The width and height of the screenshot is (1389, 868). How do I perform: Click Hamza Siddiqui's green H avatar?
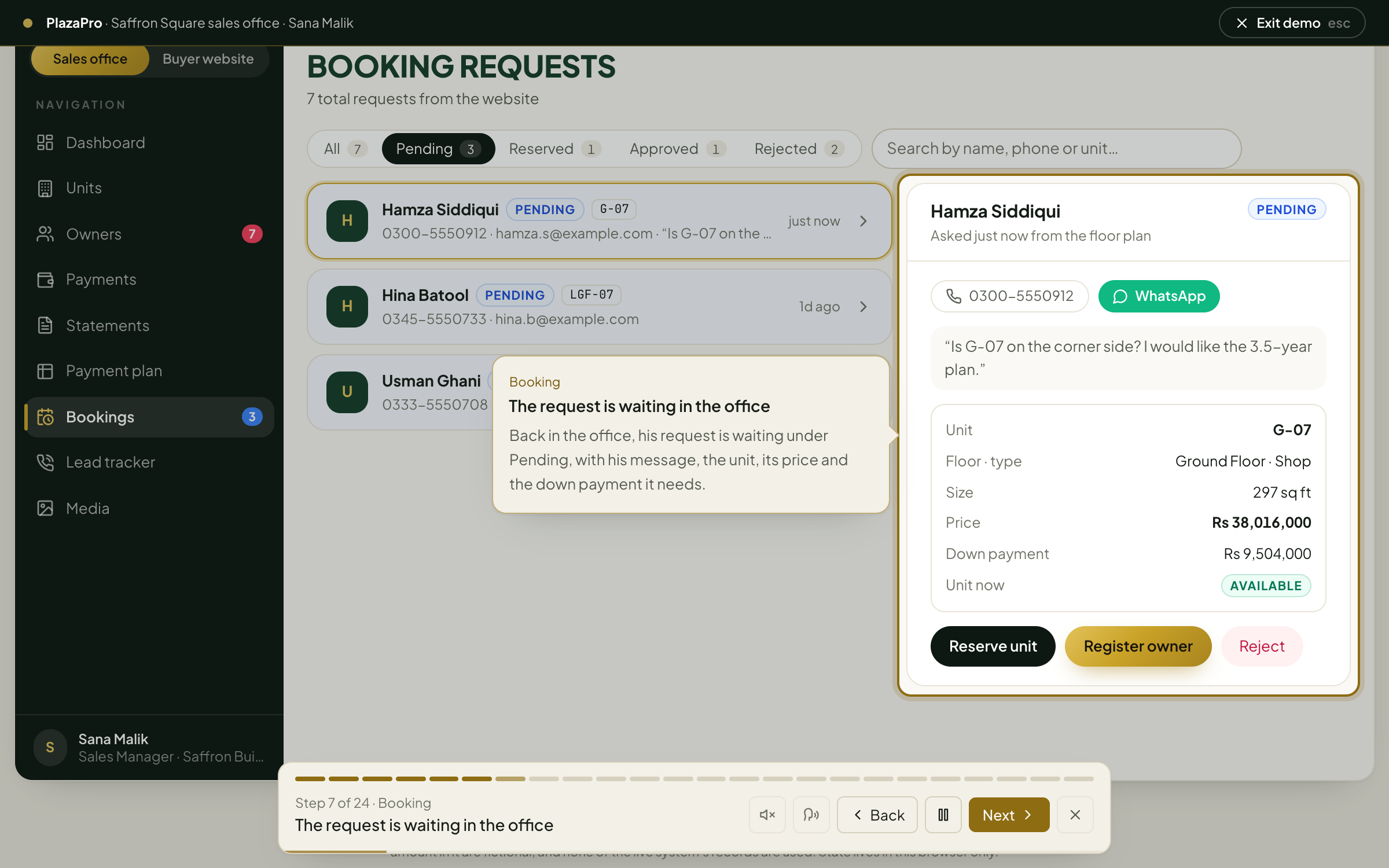(347, 220)
